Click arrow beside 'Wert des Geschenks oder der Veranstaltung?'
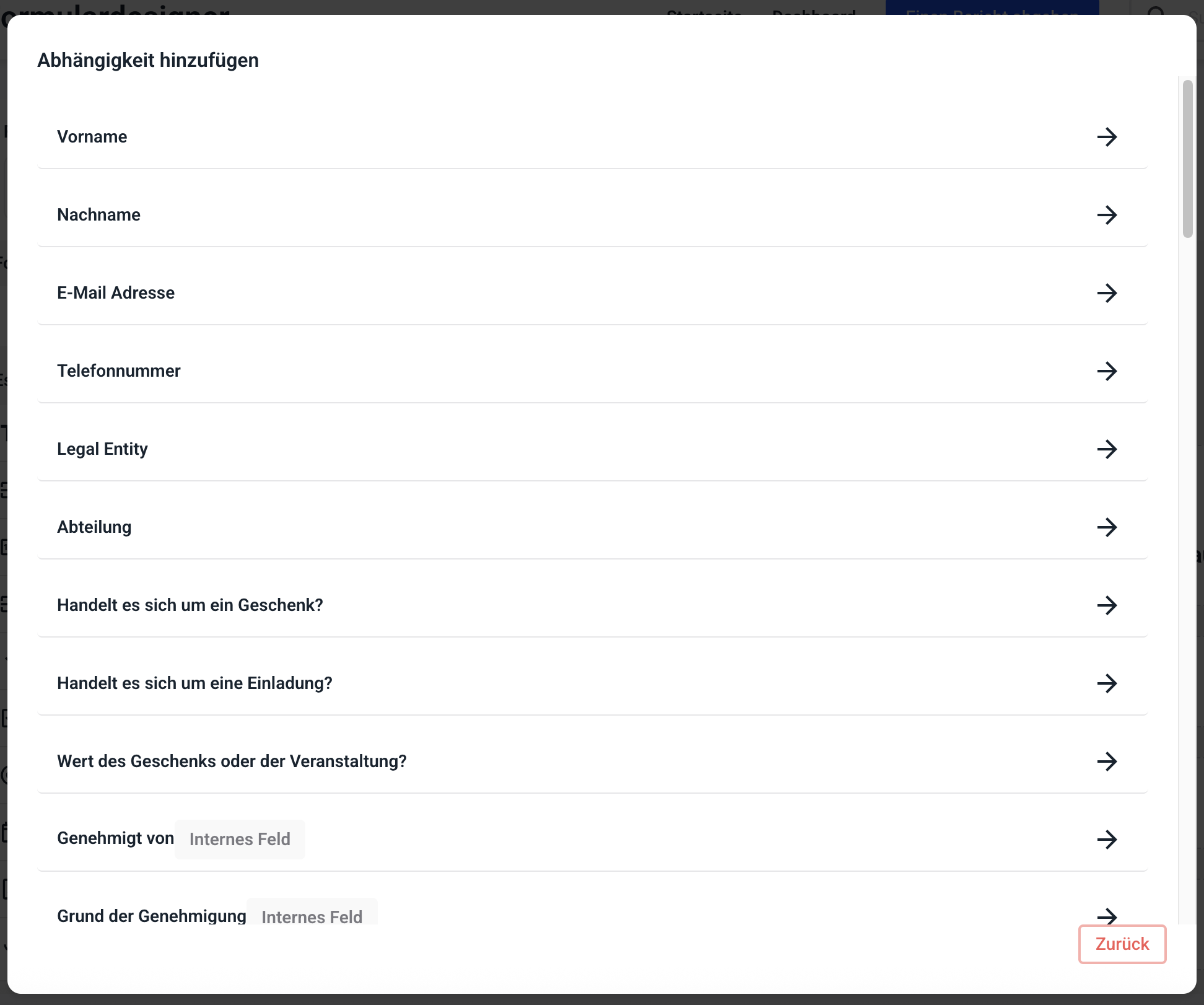Image resolution: width=1204 pixels, height=1005 pixels. [x=1107, y=761]
